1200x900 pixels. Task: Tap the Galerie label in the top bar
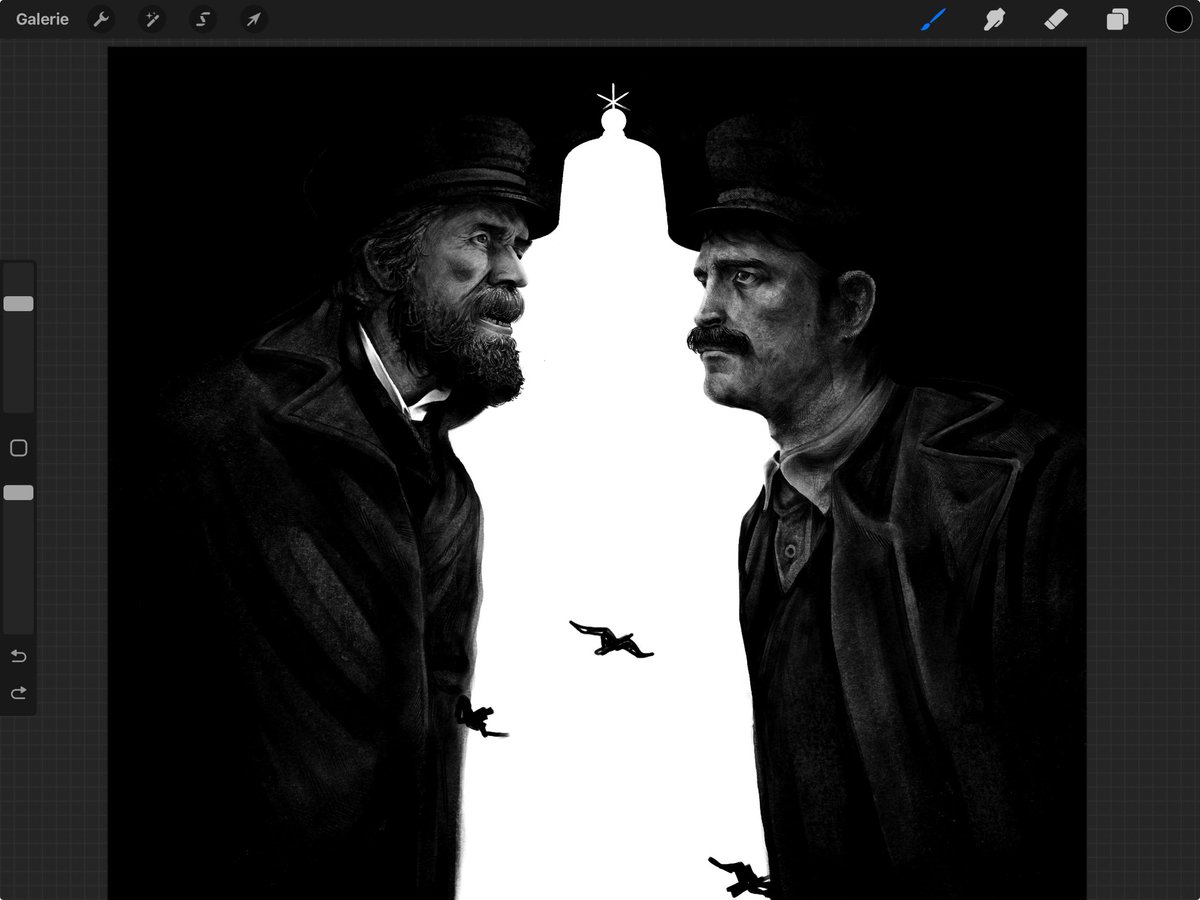tap(42, 18)
